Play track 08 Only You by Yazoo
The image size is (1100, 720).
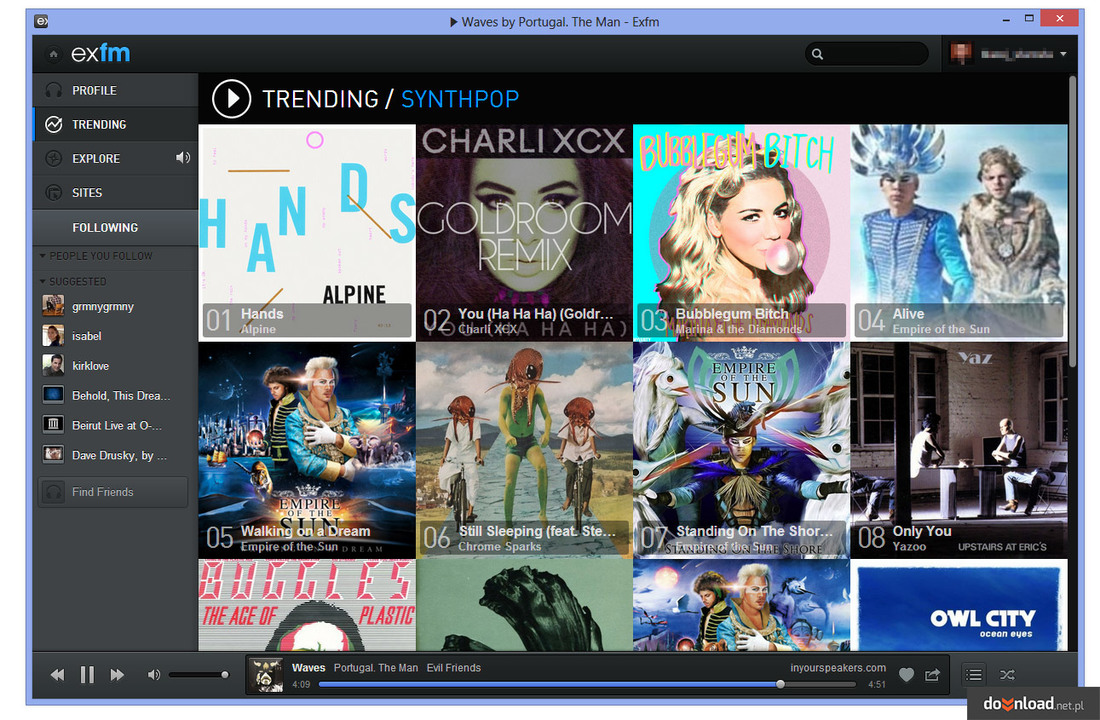[x=959, y=451]
